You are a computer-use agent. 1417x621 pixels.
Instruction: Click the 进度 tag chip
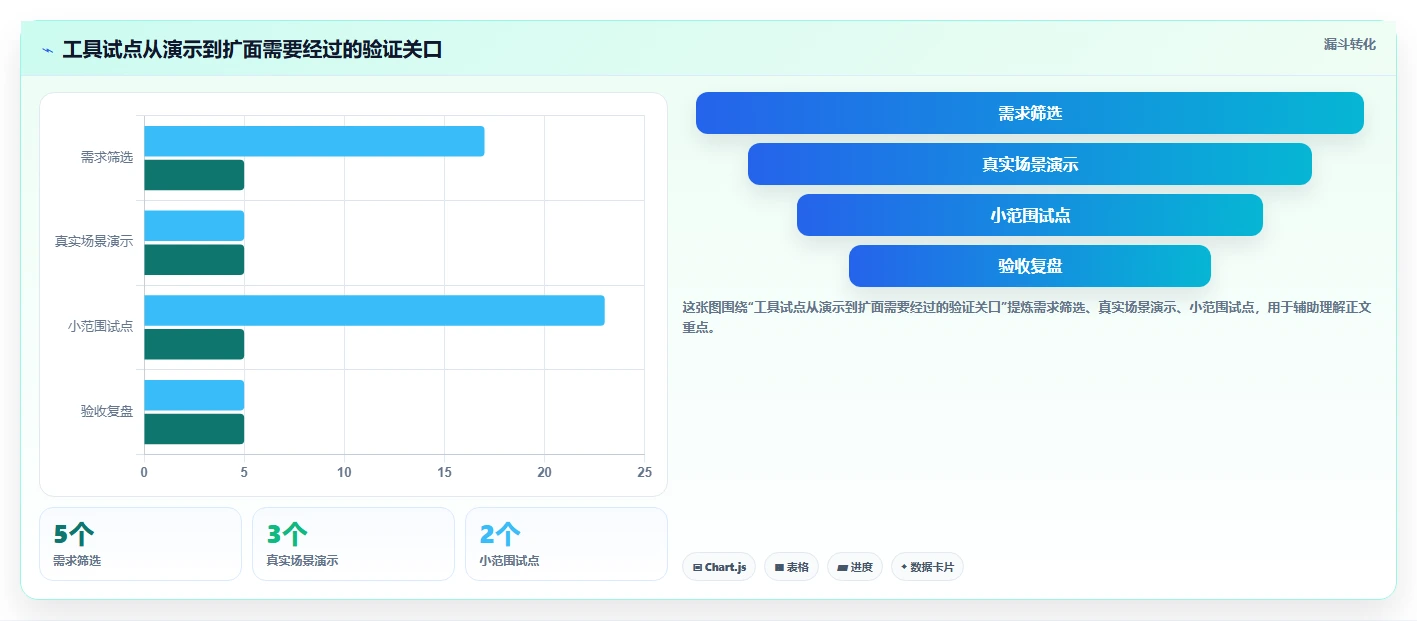(855, 567)
